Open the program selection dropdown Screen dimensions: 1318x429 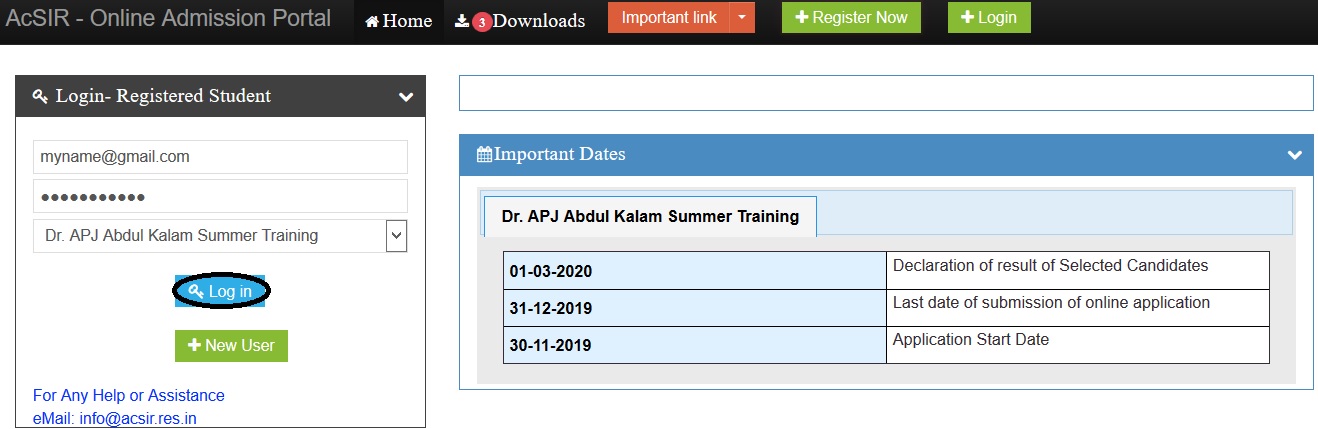point(396,236)
